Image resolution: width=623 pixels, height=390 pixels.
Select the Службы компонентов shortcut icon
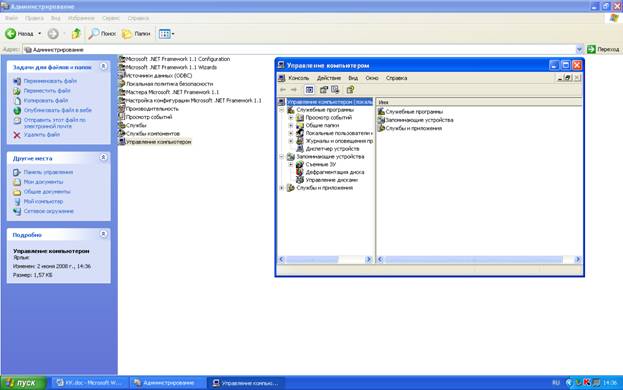pos(122,133)
